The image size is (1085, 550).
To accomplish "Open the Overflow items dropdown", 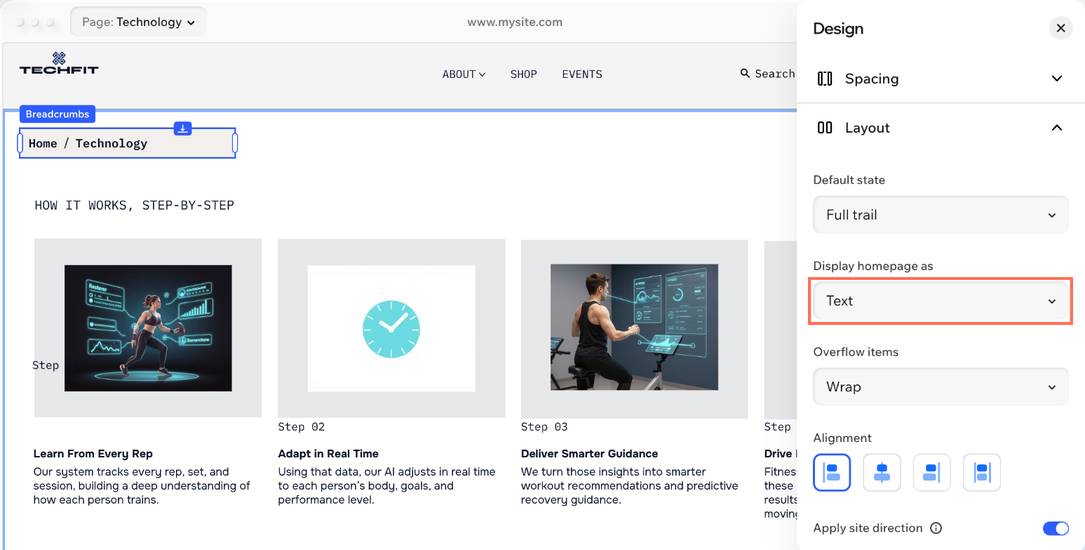I will click(x=940, y=387).
